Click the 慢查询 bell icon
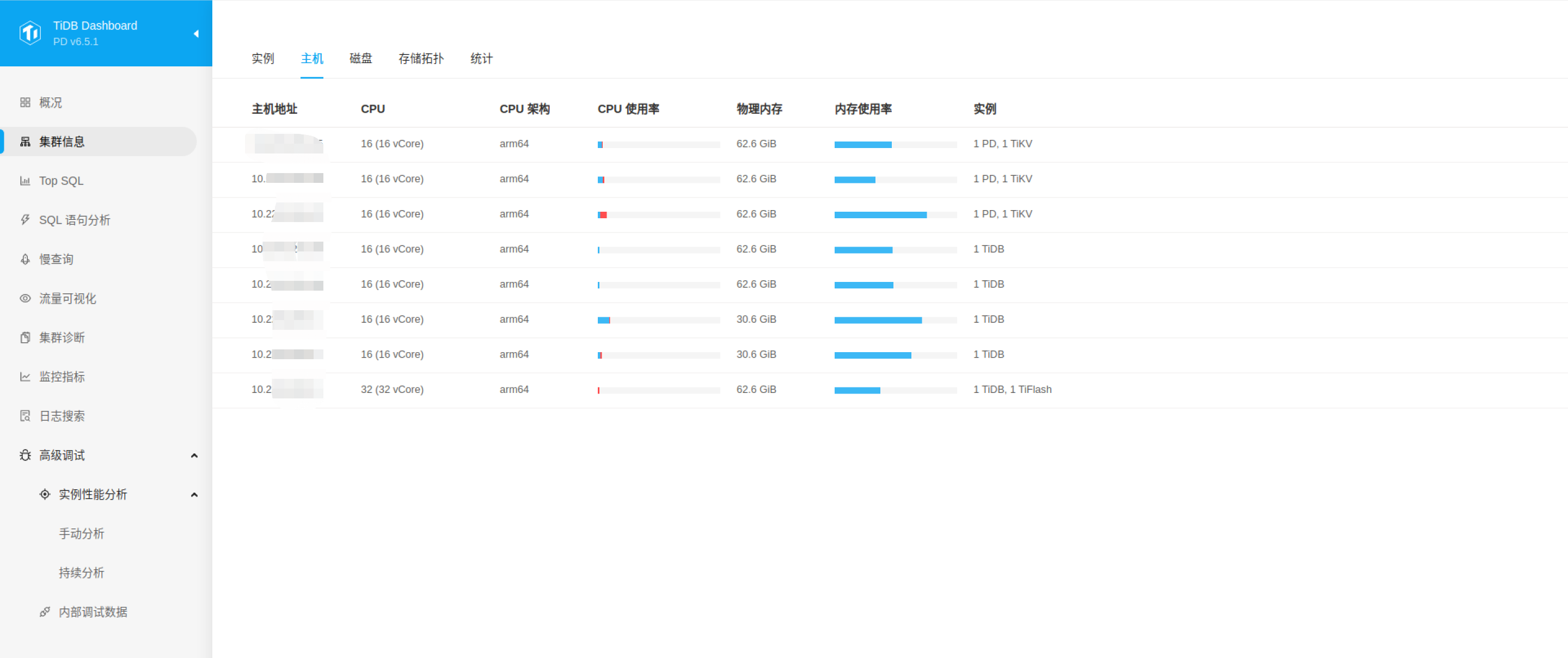 pyautogui.click(x=25, y=259)
